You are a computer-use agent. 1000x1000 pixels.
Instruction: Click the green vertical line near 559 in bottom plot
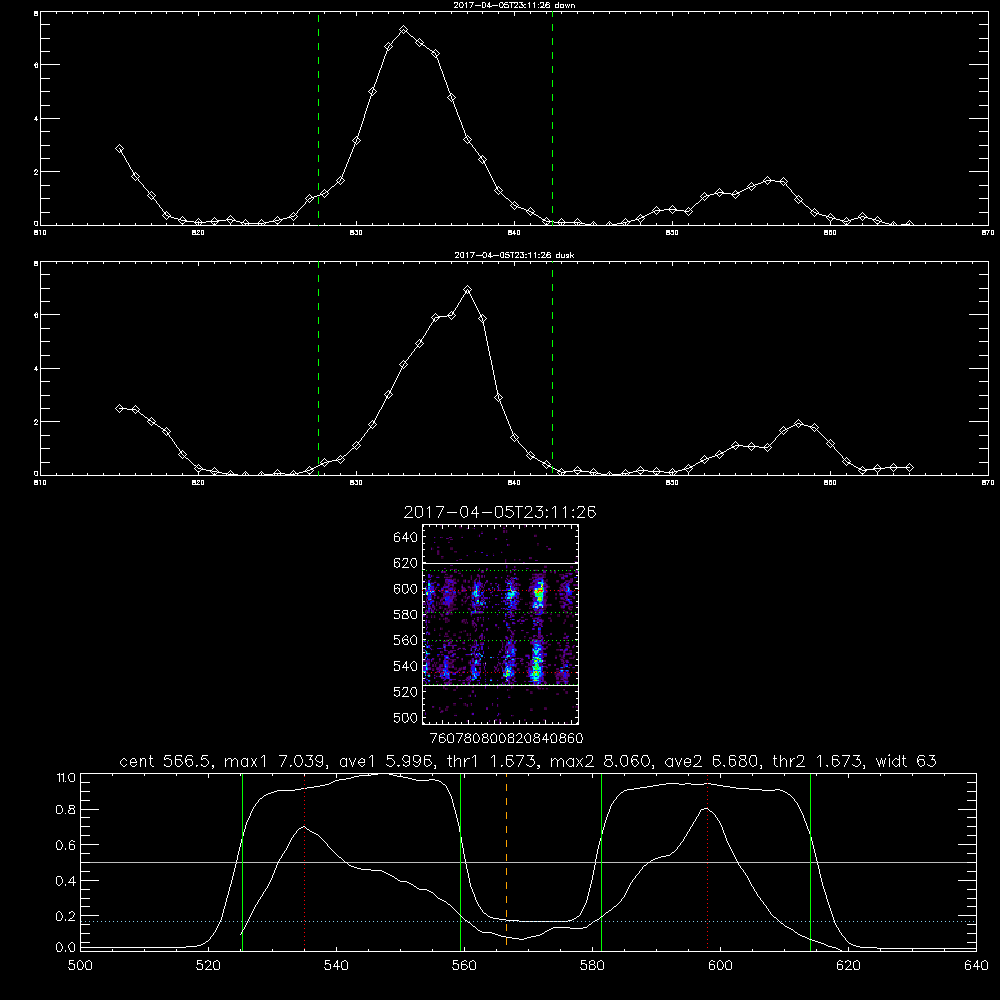coord(460,861)
